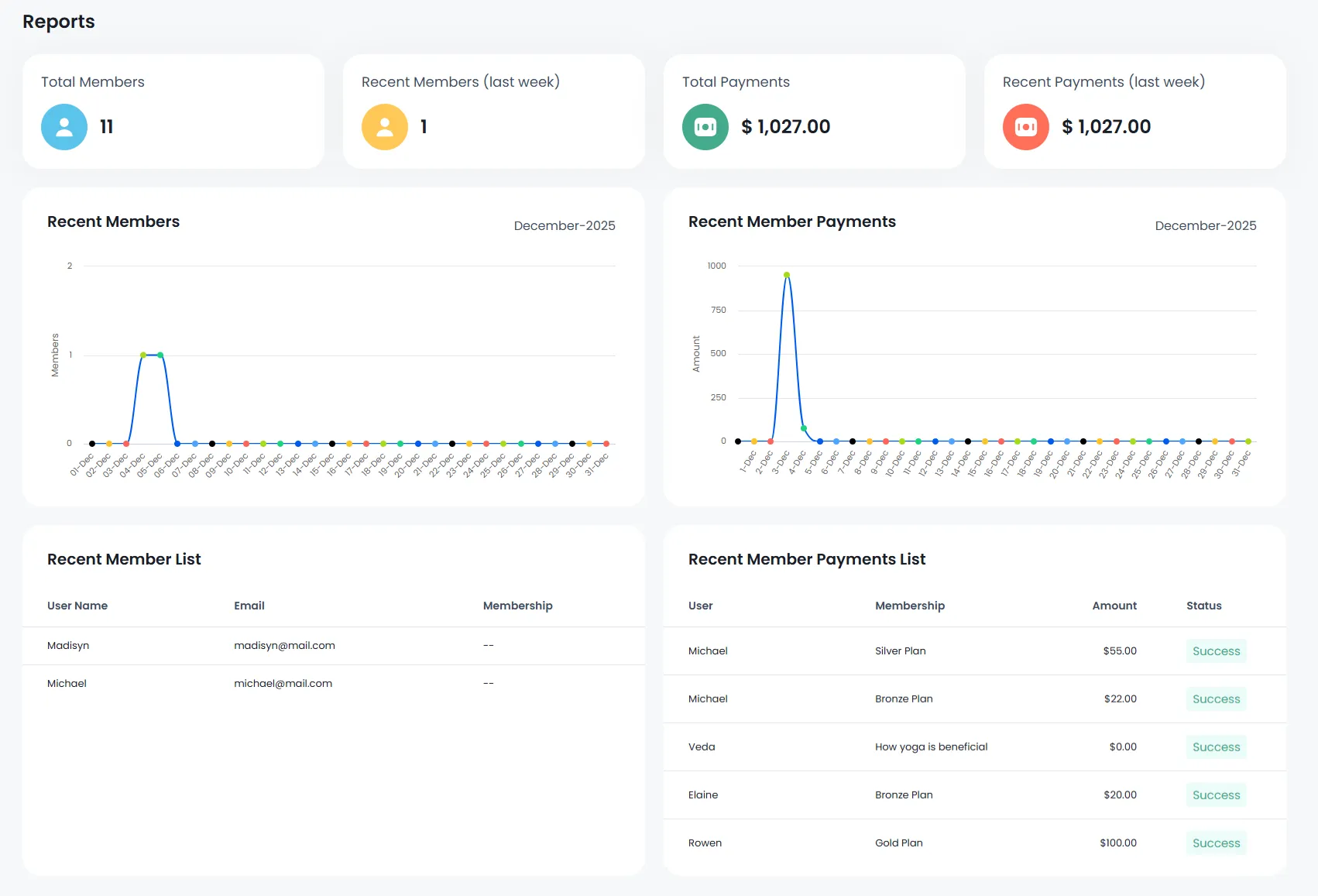The width and height of the screenshot is (1318, 896).
Task: Expand Madisyn's Membership details shown as dashes
Action: 487,645
